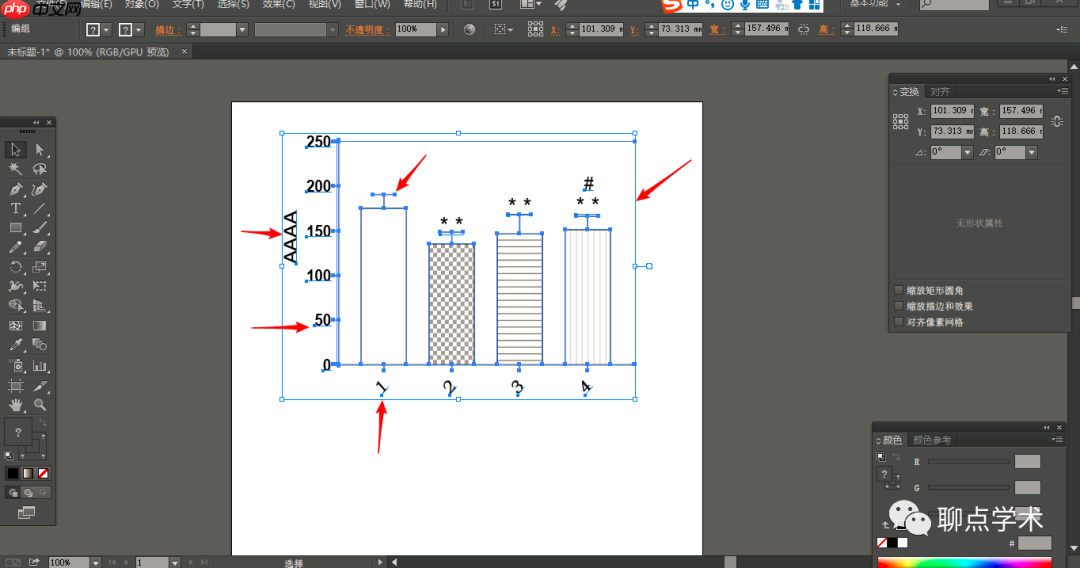Switch to the 对齐 panel tab
The width and height of the screenshot is (1080, 568).
pos(939,92)
